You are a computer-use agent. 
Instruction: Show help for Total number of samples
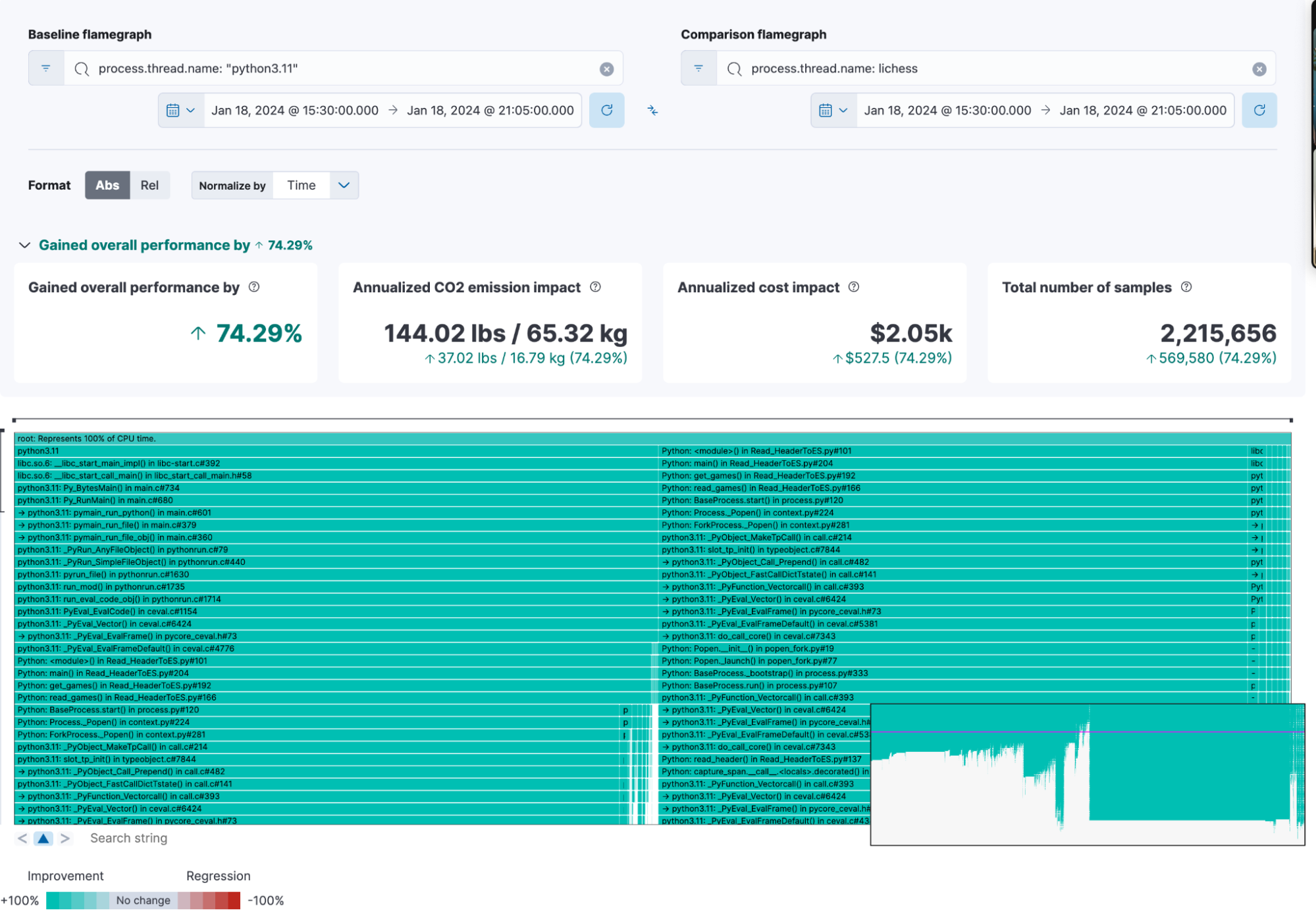click(x=1186, y=287)
